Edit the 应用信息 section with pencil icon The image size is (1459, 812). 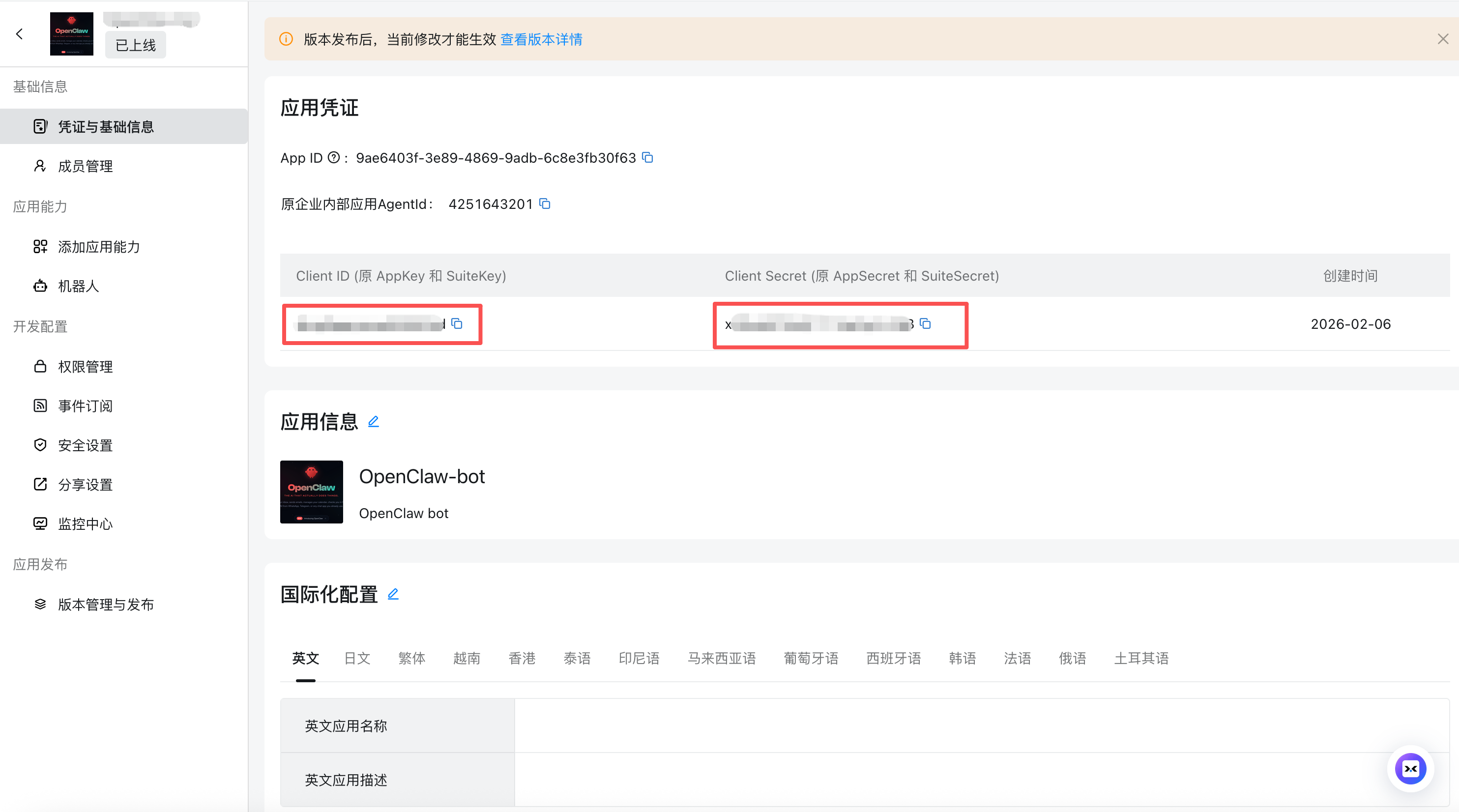pyautogui.click(x=373, y=421)
